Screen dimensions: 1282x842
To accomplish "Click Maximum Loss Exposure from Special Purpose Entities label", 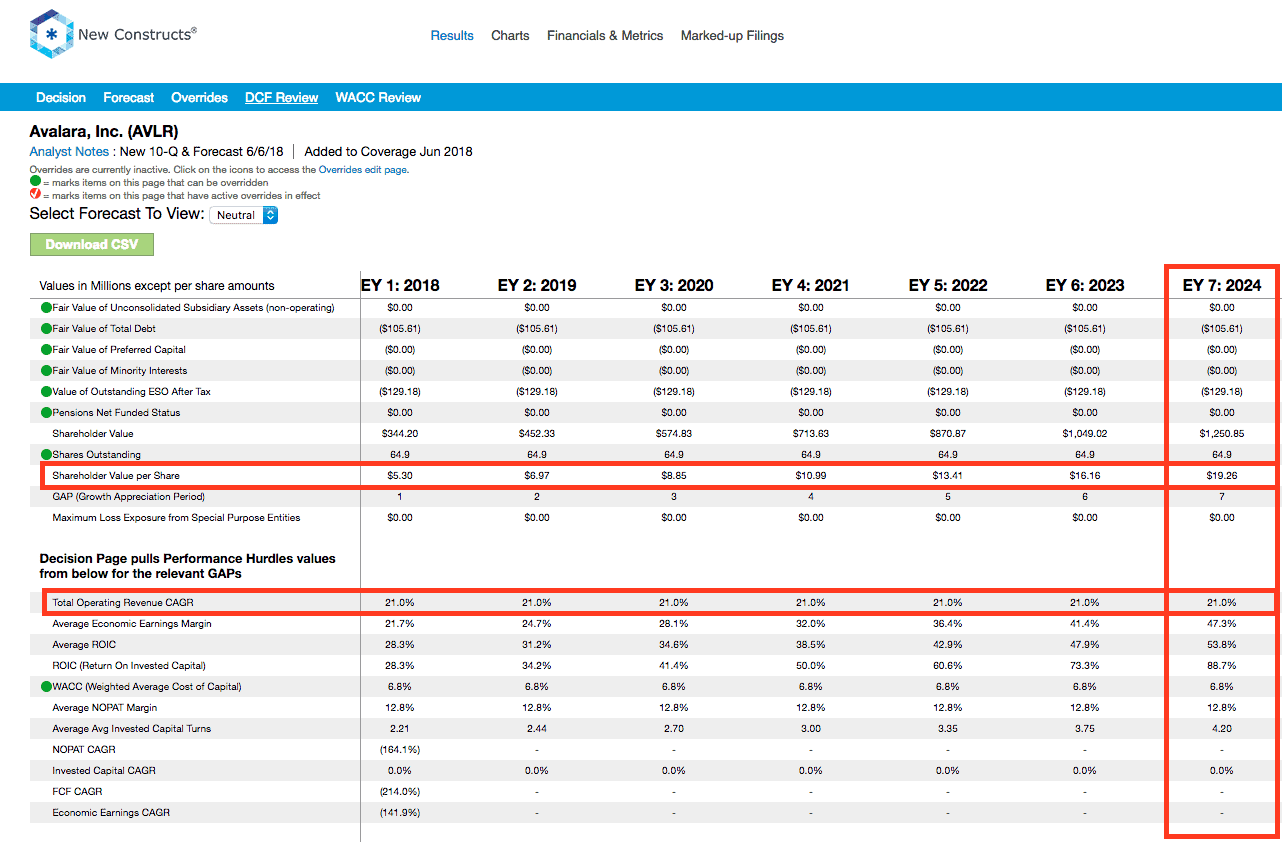I will click(x=176, y=517).
